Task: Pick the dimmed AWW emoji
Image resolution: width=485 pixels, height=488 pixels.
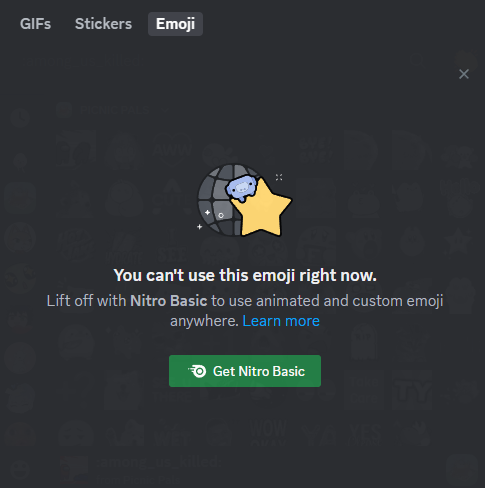Action: pos(172,149)
